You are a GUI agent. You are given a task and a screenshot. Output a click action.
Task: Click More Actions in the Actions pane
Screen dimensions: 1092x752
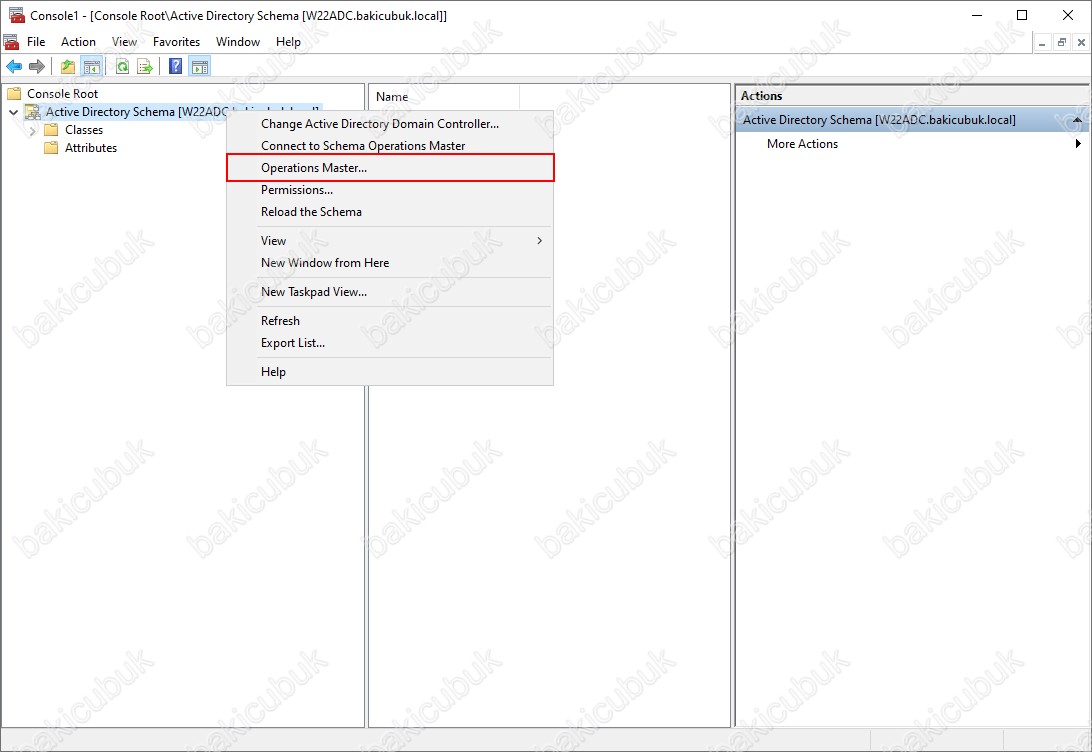(802, 144)
